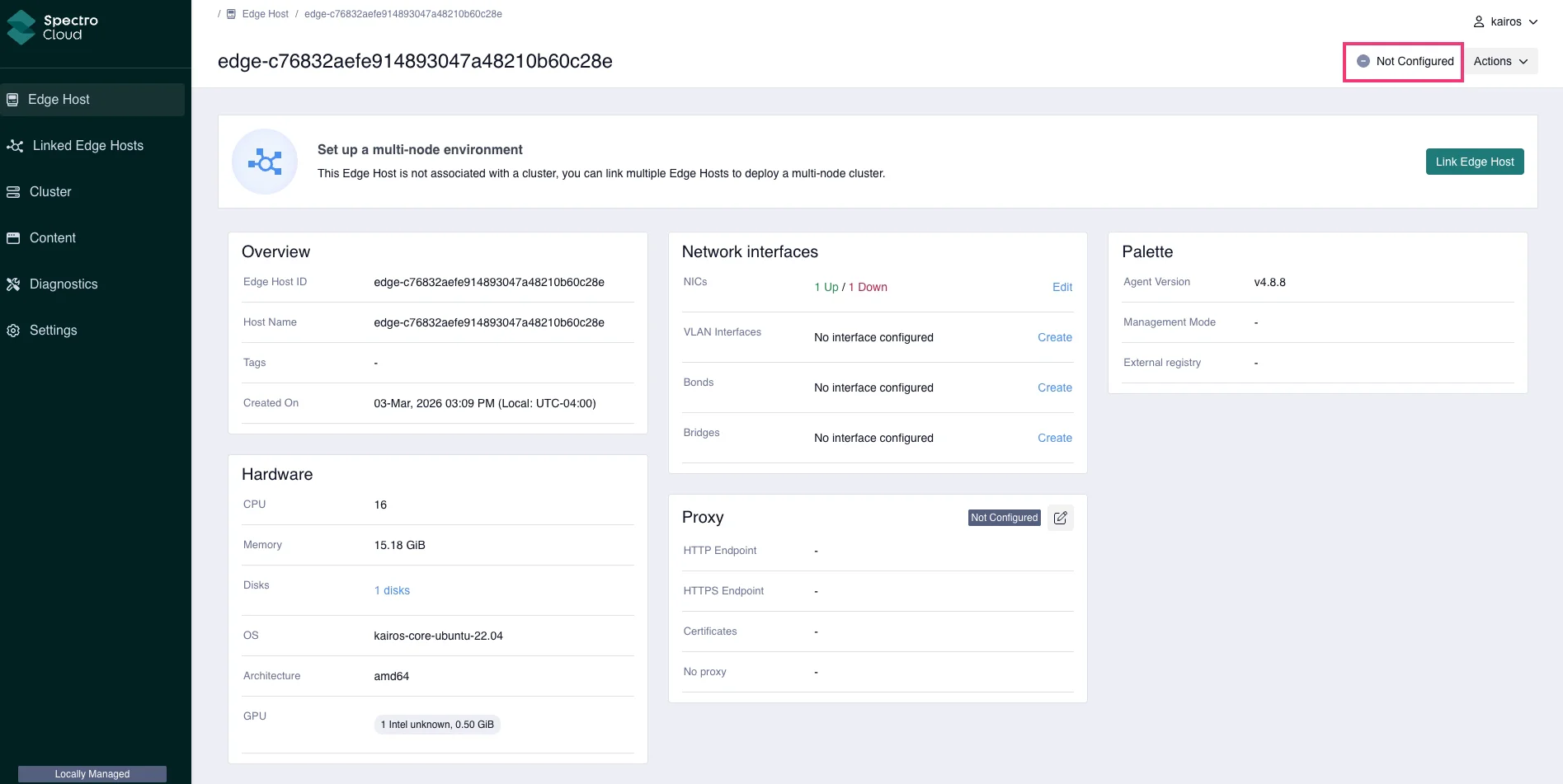Click the Locally Managed indicator
Image resolution: width=1563 pixels, height=784 pixels.
tap(92, 773)
